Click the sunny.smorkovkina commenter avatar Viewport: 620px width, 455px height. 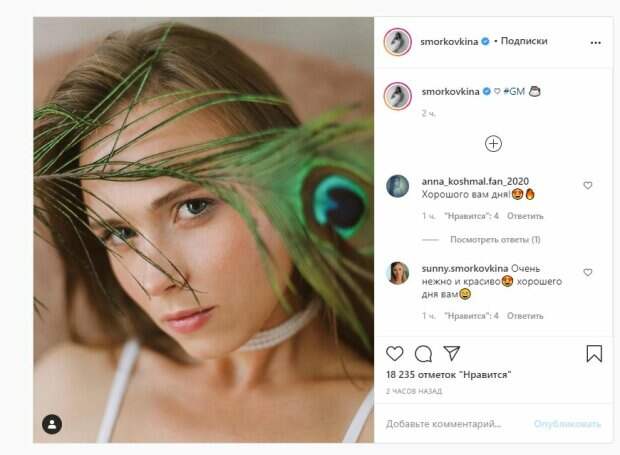pyautogui.click(x=398, y=273)
